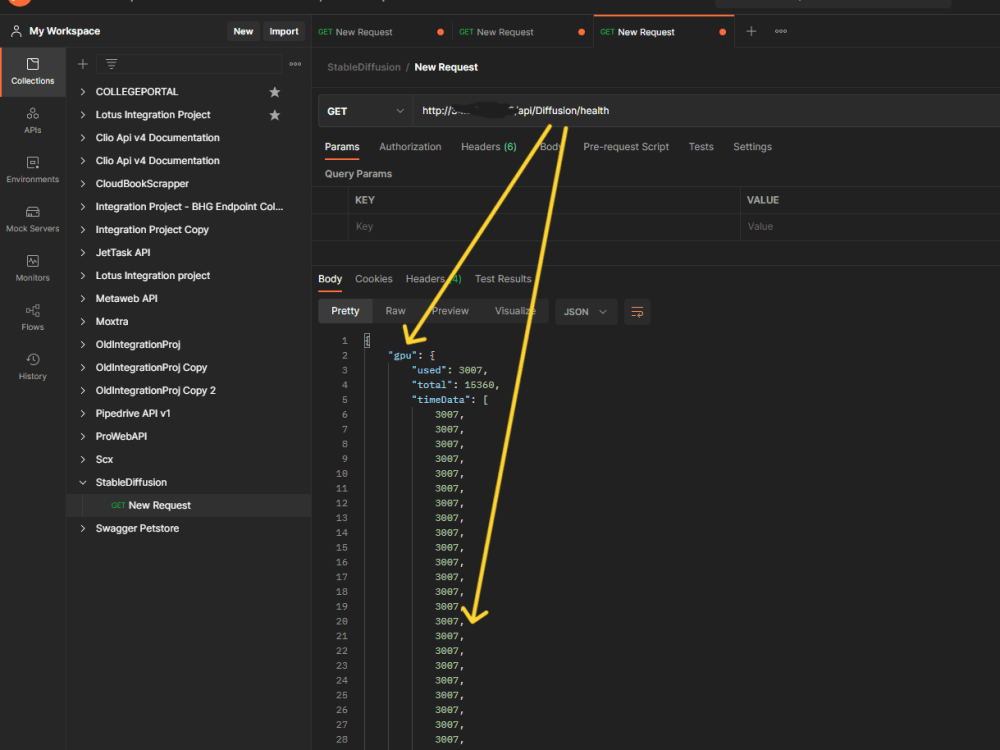Select New Request under StableDiffusion
1000x750 pixels.
(x=159, y=506)
